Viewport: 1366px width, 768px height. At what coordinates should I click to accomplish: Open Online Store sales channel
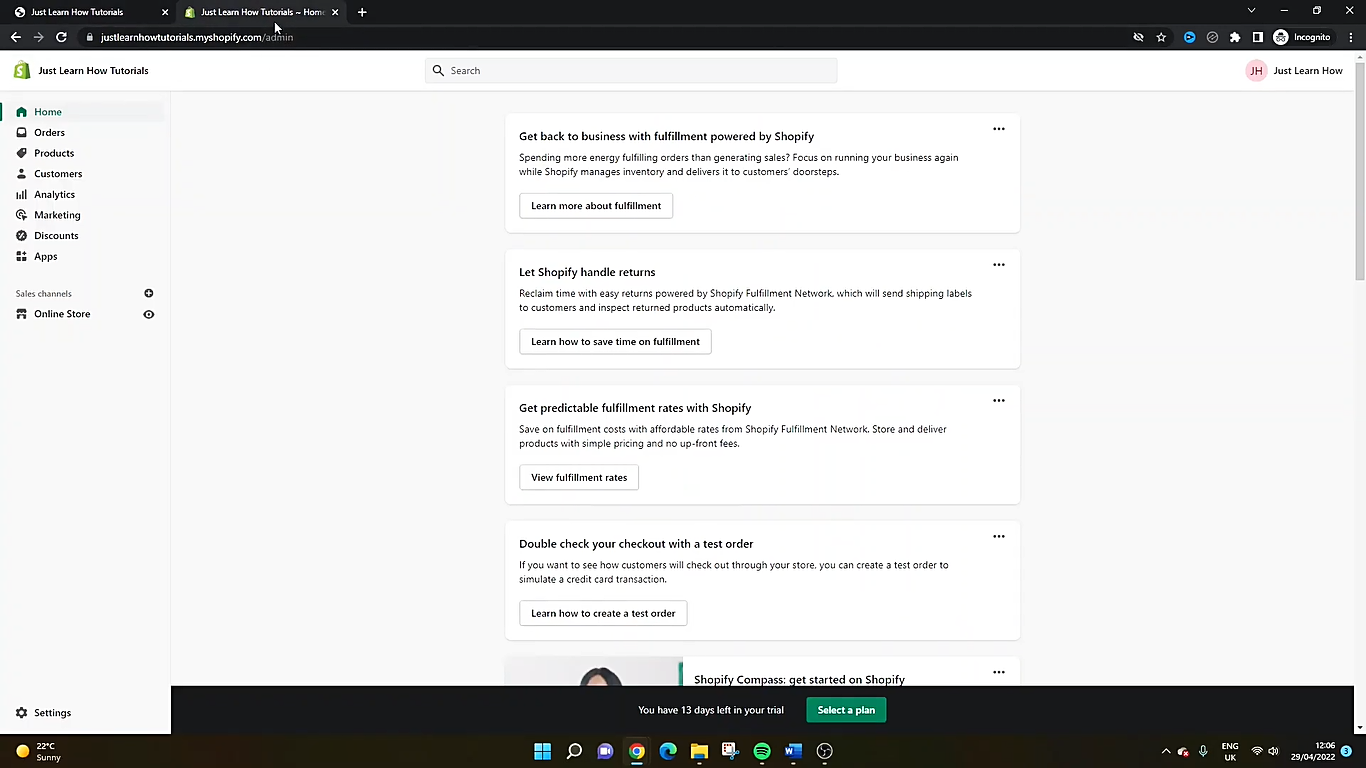[62, 314]
